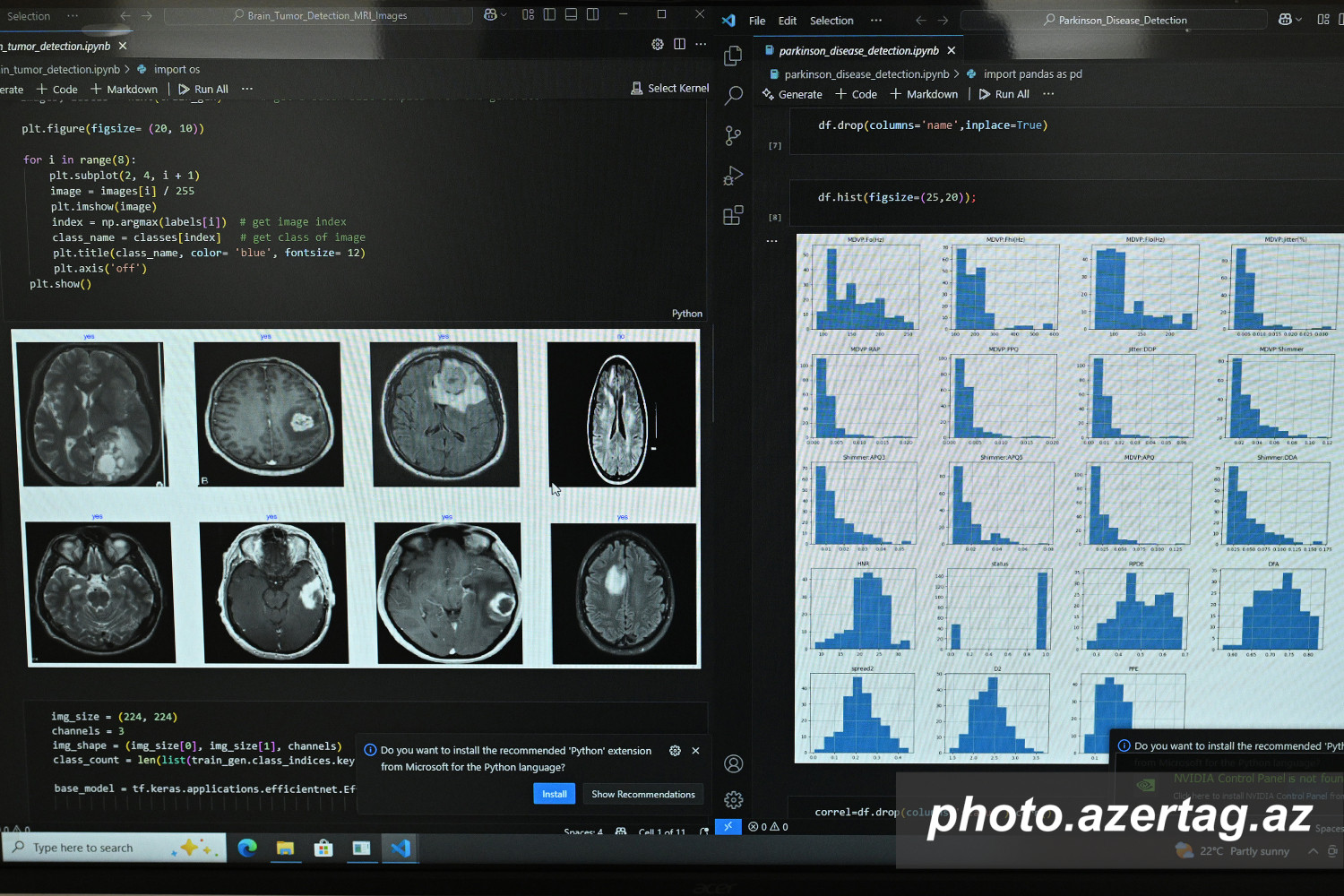Open remote window indicator in the Parkinson status bar
This screenshot has height=896, width=1344.
point(728,826)
